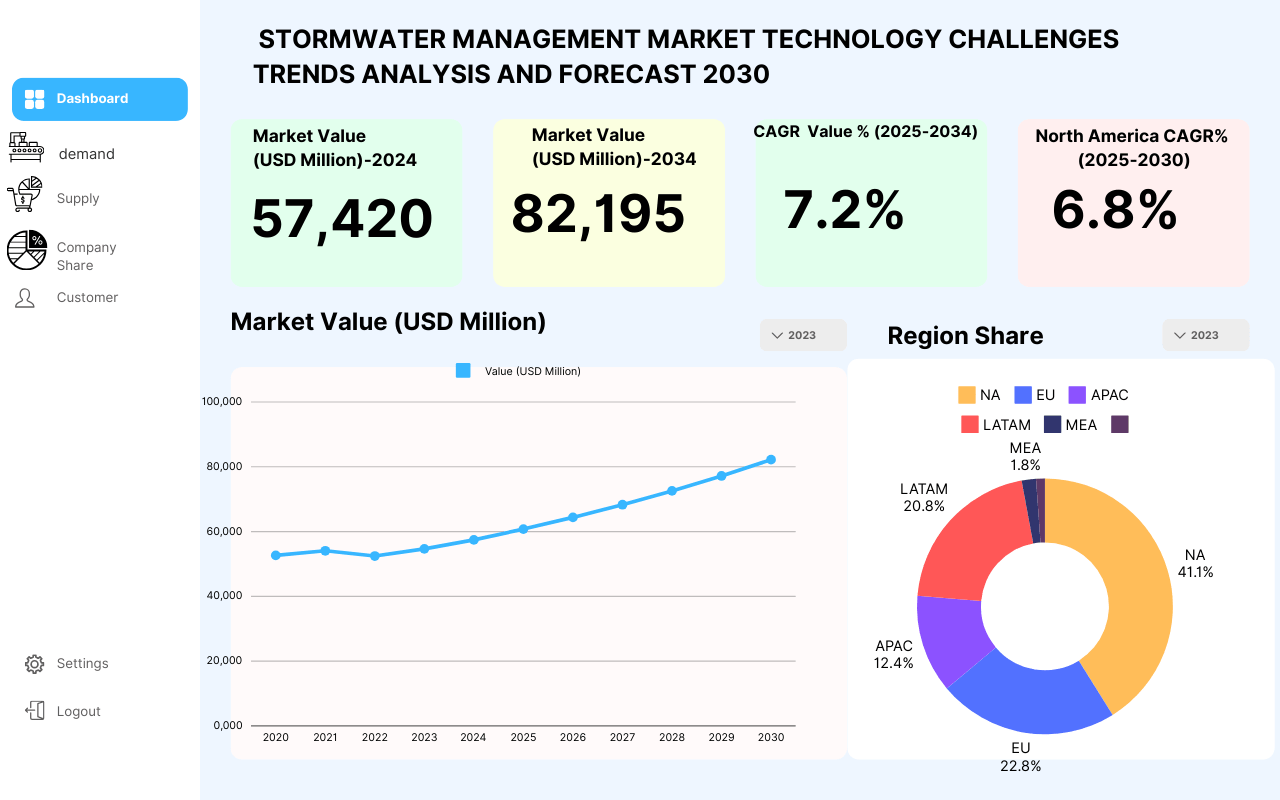Click the 'LATAM 20.8%' pie label
1280x800 pixels.
click(924, 498)
